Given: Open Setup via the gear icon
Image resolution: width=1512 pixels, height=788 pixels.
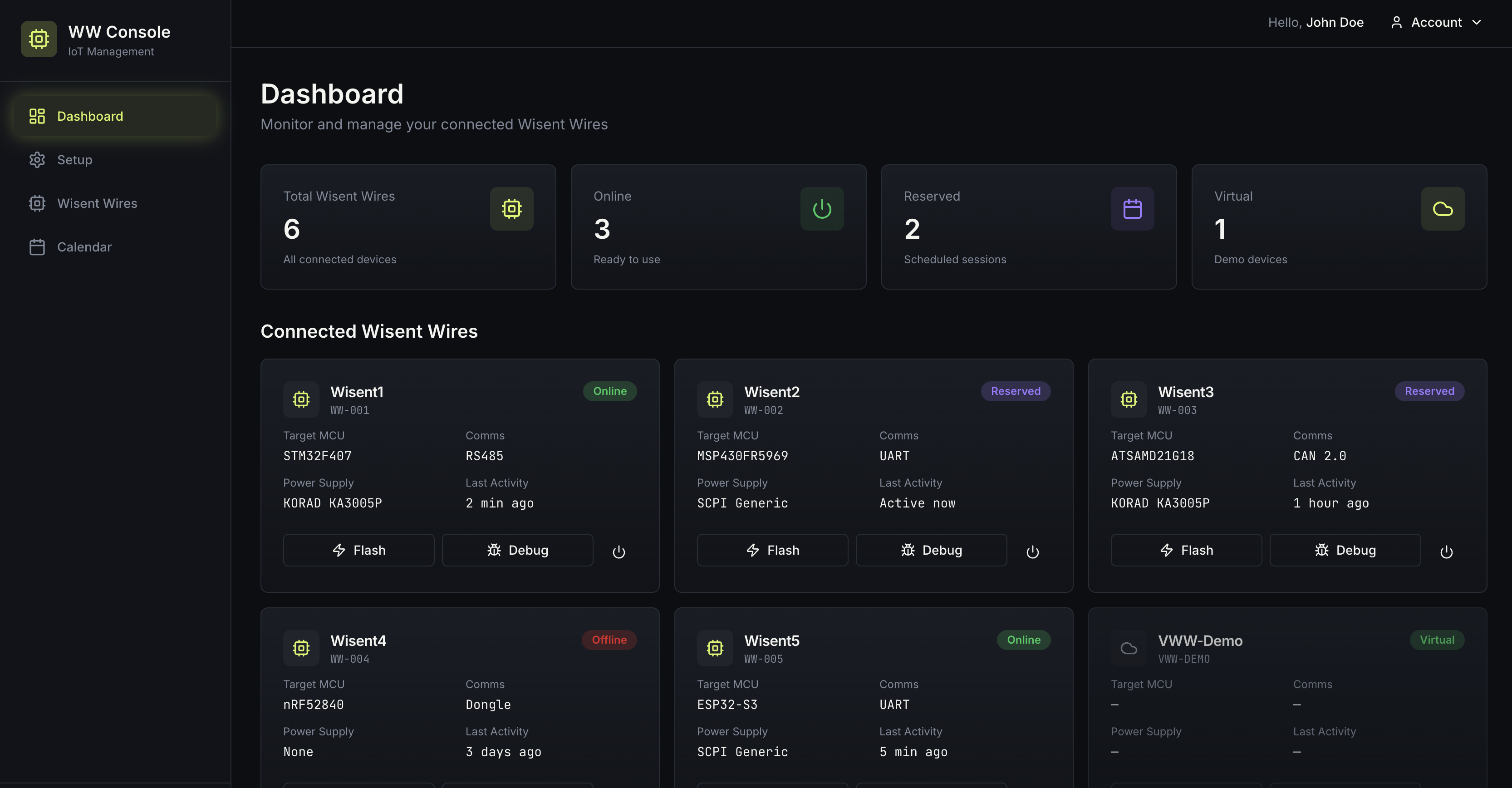Looking at the screenshot, I should point(37,159).
